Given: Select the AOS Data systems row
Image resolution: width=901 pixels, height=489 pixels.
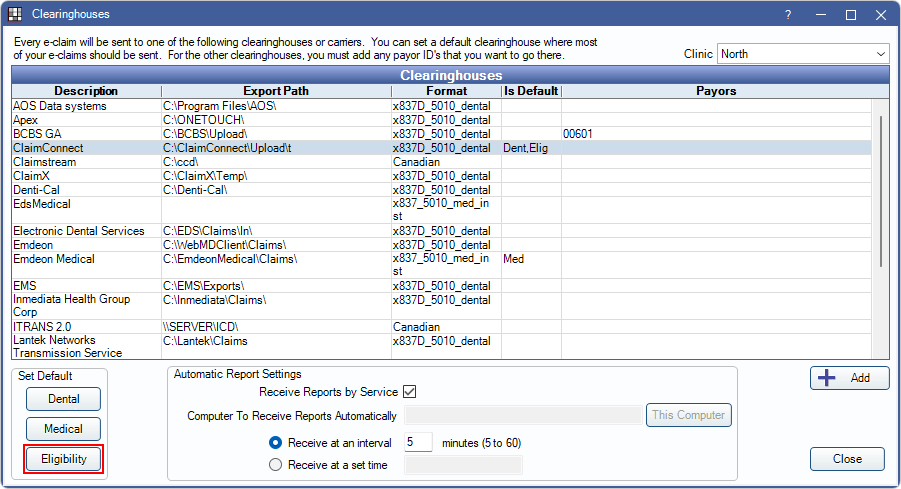Looking at the screenshot, I should pyautogui.click(x=441, y=106).
